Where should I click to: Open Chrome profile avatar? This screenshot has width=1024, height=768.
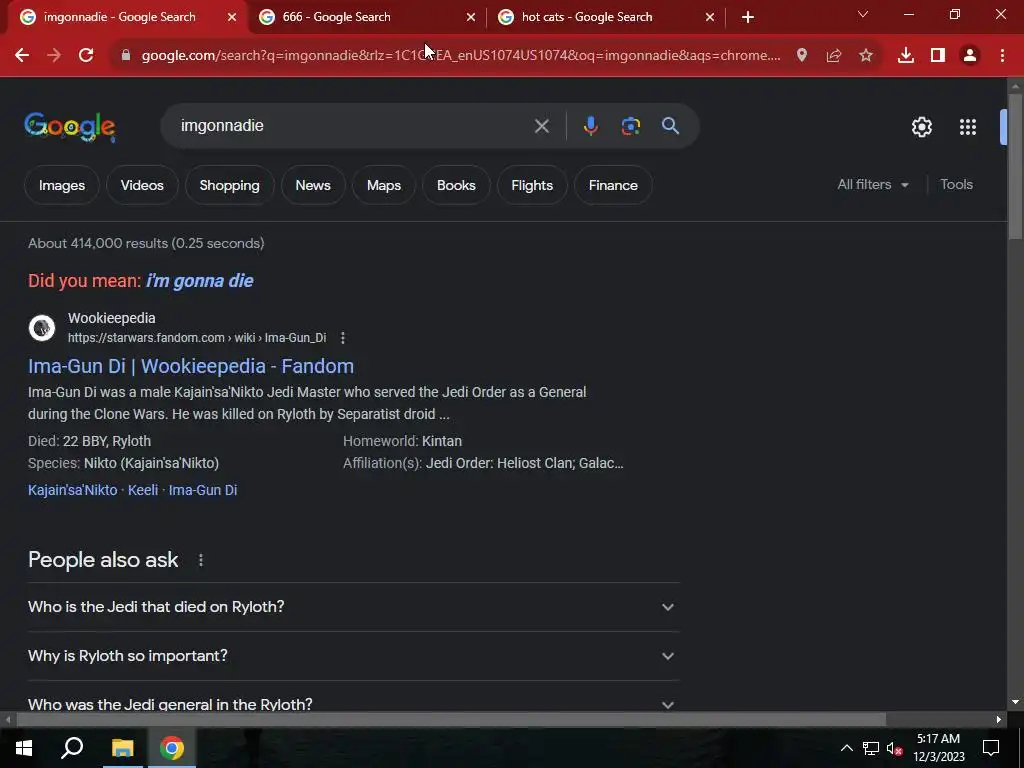pyautogui.click(x=970, y=56)
